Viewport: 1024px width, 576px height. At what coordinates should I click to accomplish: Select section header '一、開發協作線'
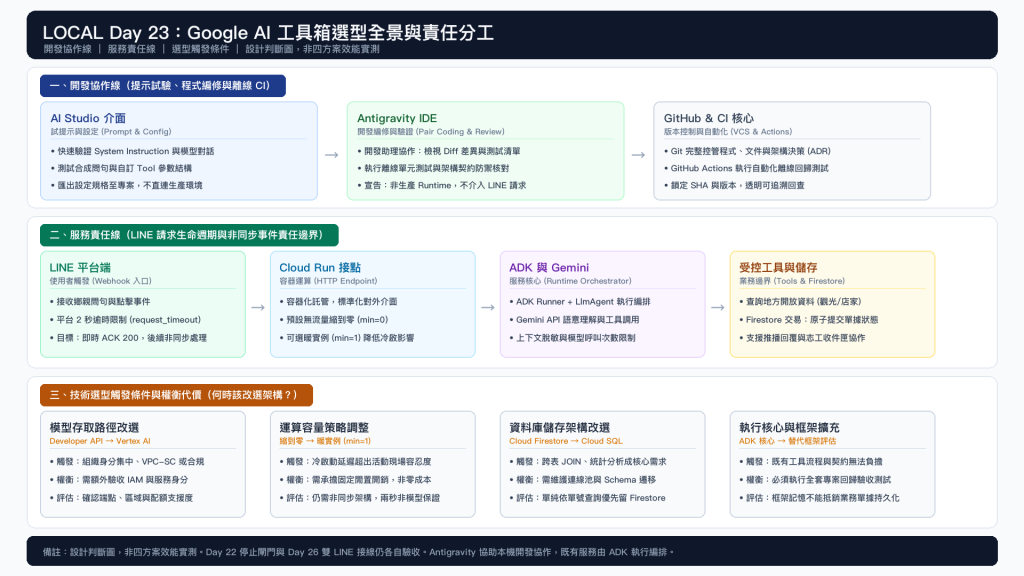click(x=163, y=86)
